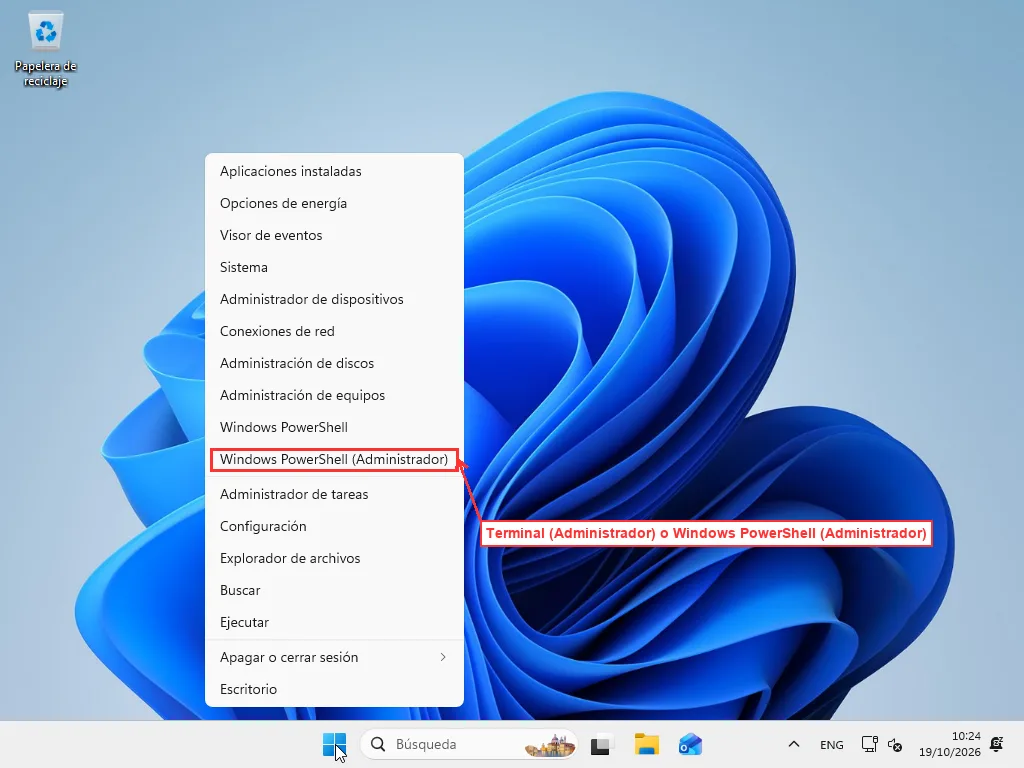1024x768 pixels.
Task: Click the search magnifier icon
Action: 377,744
